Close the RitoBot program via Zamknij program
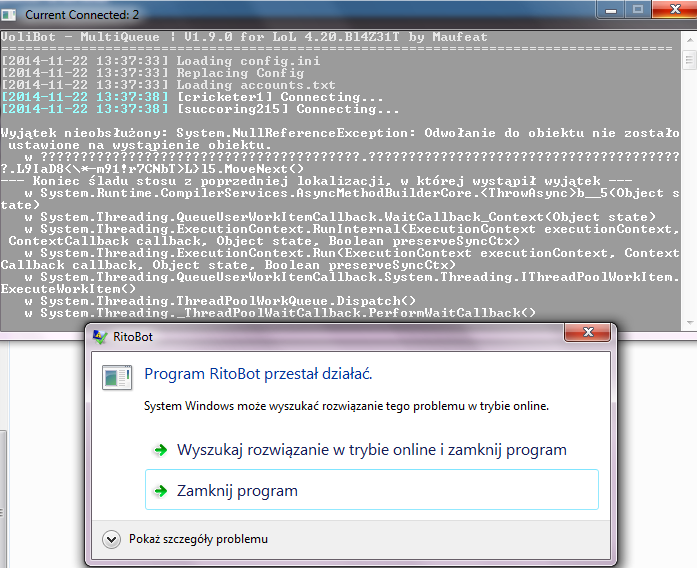 (372, 490)
